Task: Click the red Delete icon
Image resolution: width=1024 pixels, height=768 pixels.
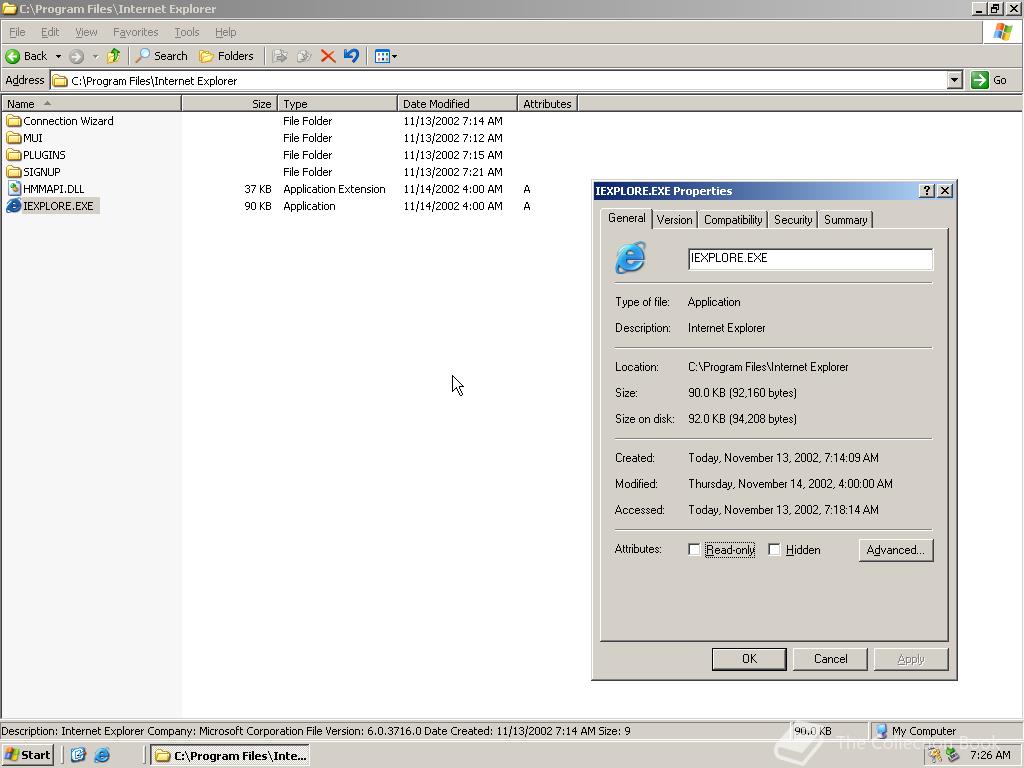Action: (x=328, y=56)
